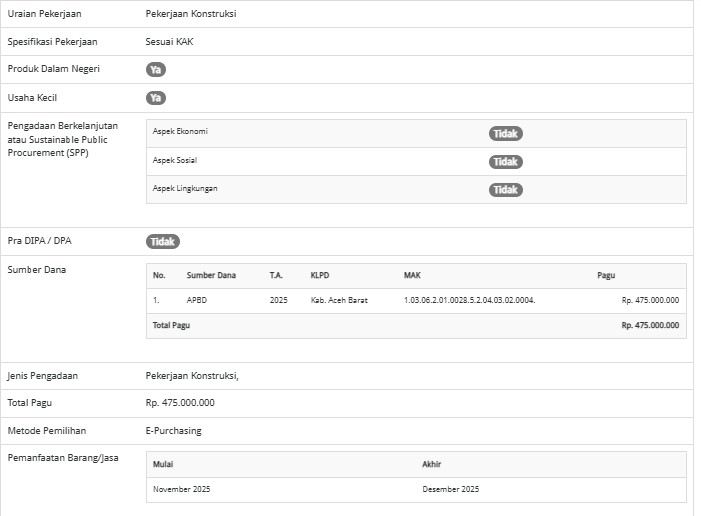Click the Tidak badge for Pra DIPA / DPA
Screen dimensions: 701x516
click(163, 242)
